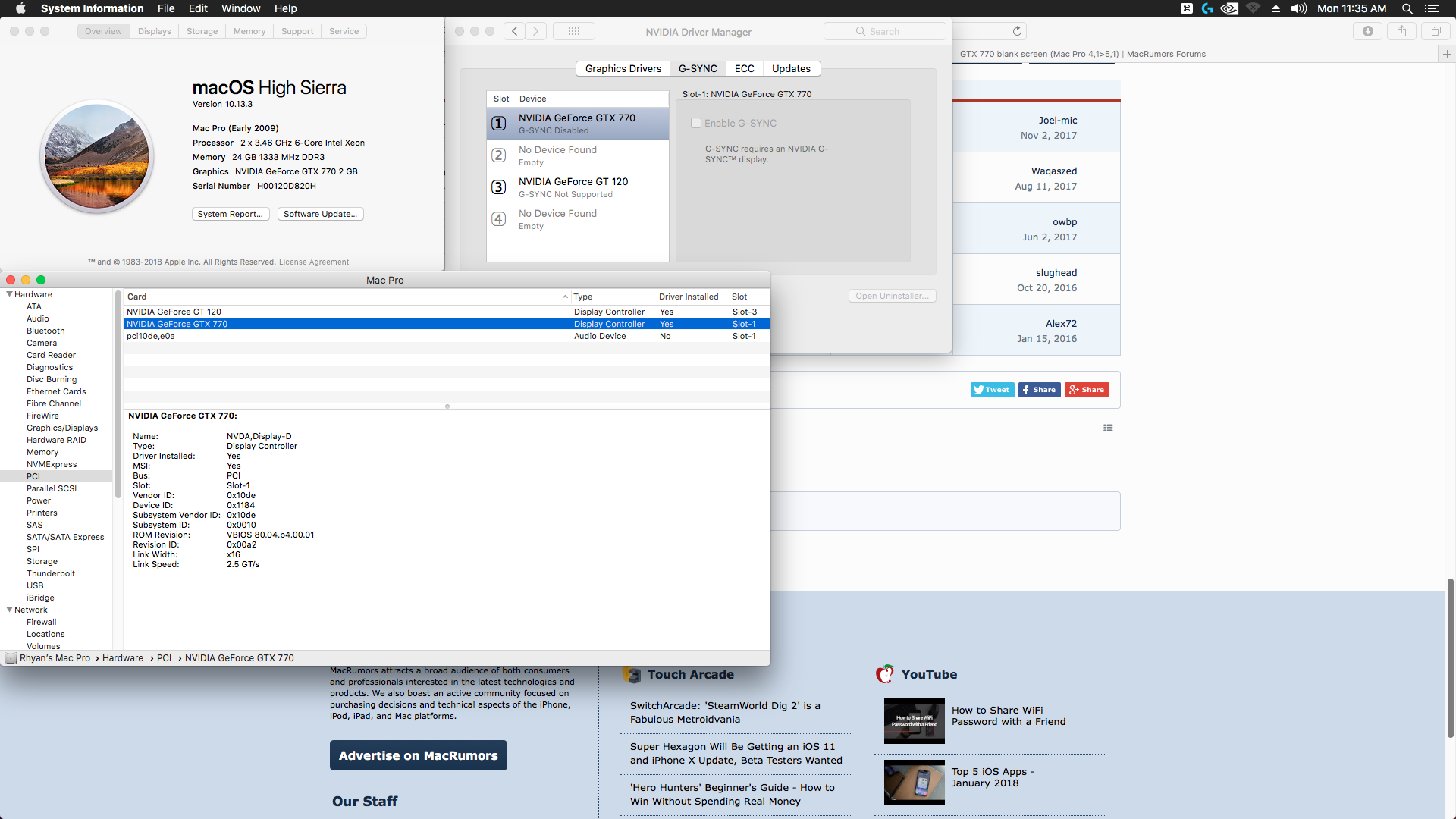Toggle the Enable G-SYNC checkbox

pyautogui.click(x=695, y=123)
